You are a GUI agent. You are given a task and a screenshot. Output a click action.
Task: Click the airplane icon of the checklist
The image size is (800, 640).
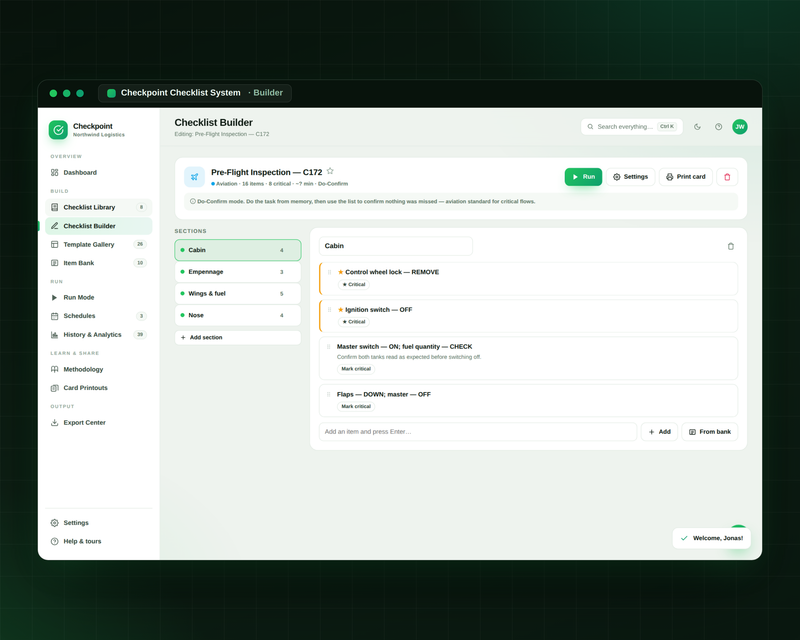pos(194,177)
